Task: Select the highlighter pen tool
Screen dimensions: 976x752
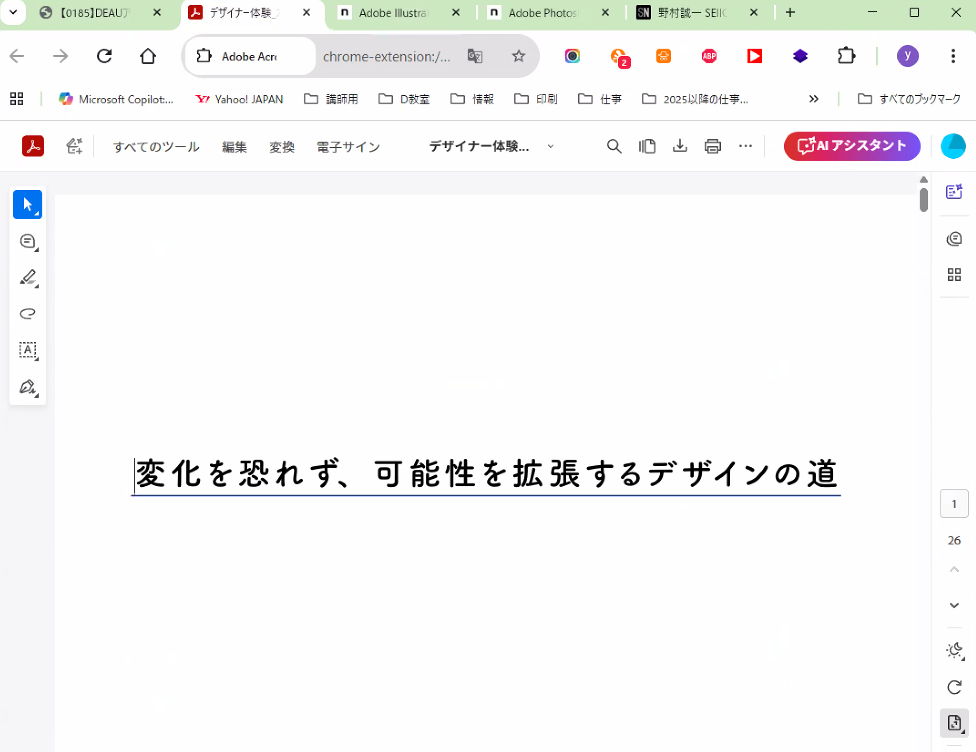Action: (x=27, y=278)
